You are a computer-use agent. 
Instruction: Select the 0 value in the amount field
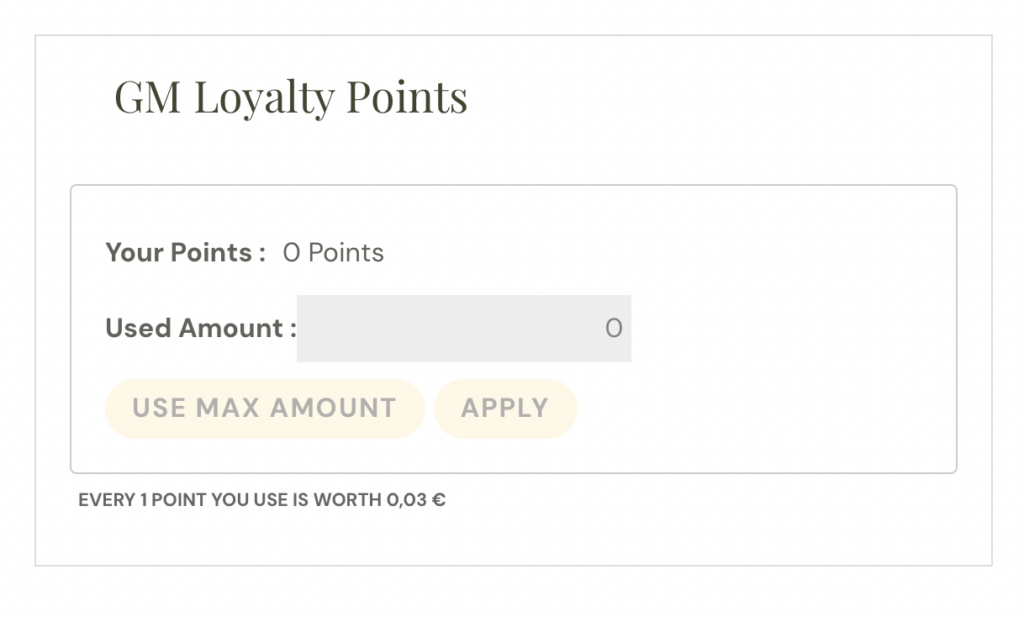click(x=613, y=328)
